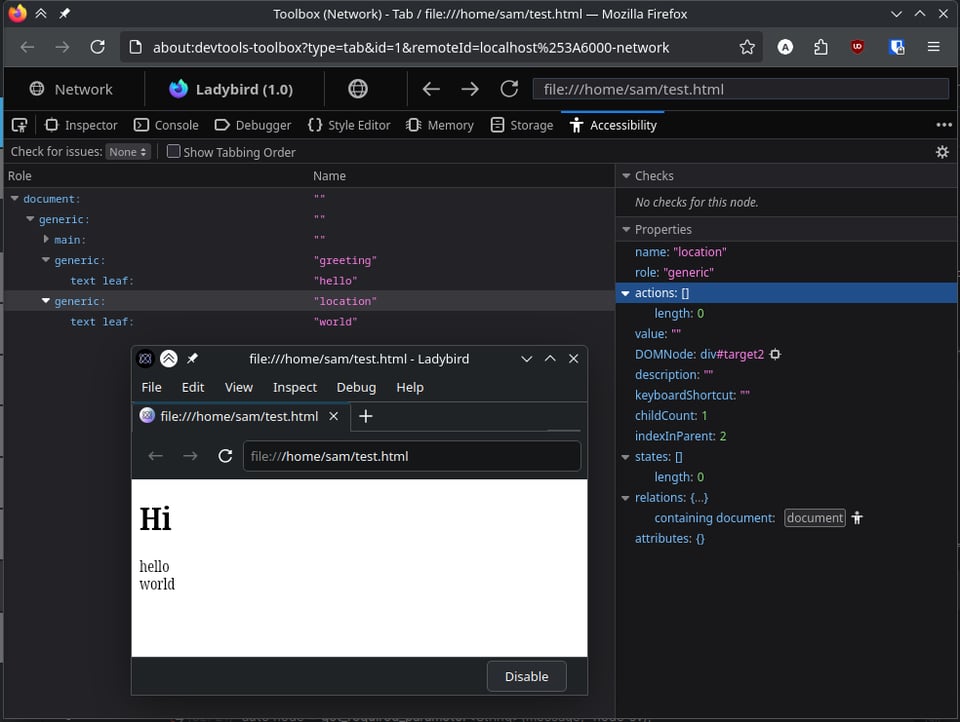The width and height of the screenshot is (960, 722).
Task: Expand the main tree node
Action: point(46,240)
